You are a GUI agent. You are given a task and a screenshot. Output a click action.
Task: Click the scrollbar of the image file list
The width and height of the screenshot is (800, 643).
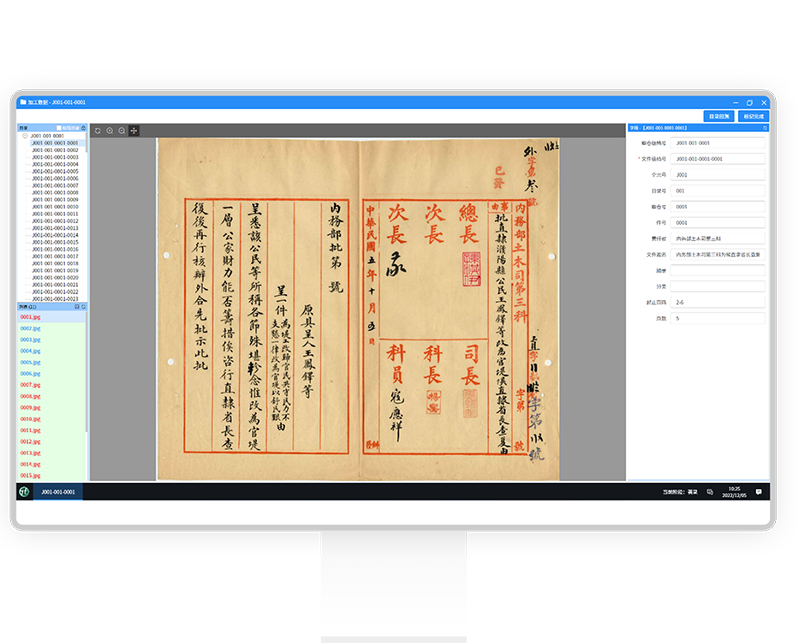coord(87,373)
